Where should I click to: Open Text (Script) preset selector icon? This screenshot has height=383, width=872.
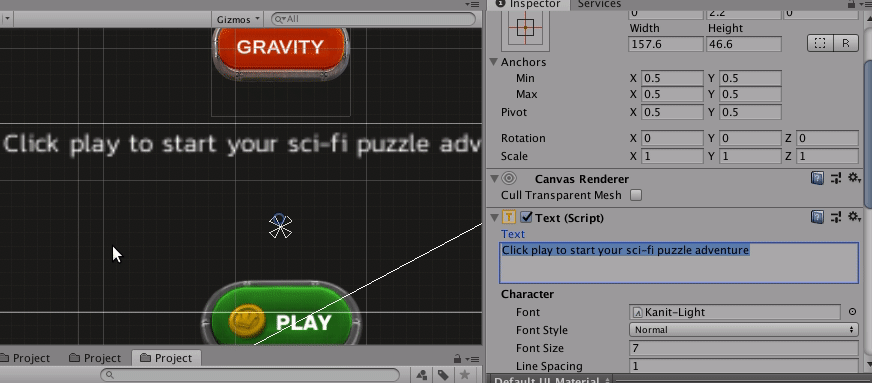[x=835, y=217]
